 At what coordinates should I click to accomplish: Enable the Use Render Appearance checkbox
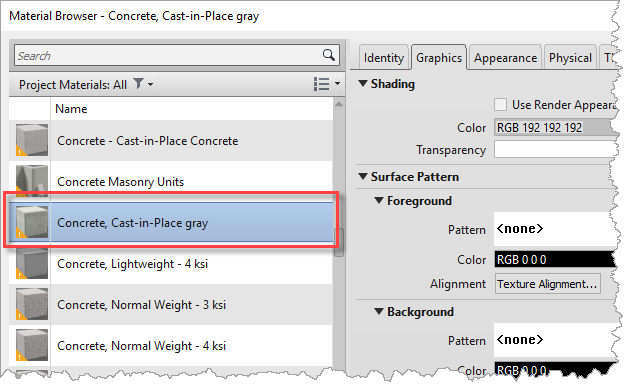(500, 105)
